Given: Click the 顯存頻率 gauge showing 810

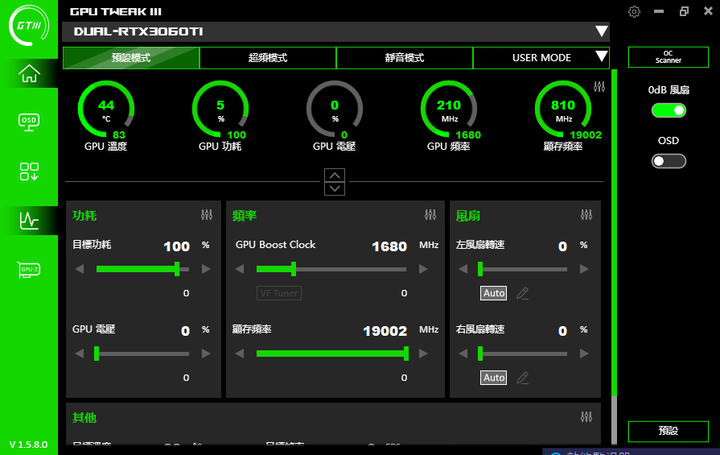Looking at the screenshot, I should [563, 109].
